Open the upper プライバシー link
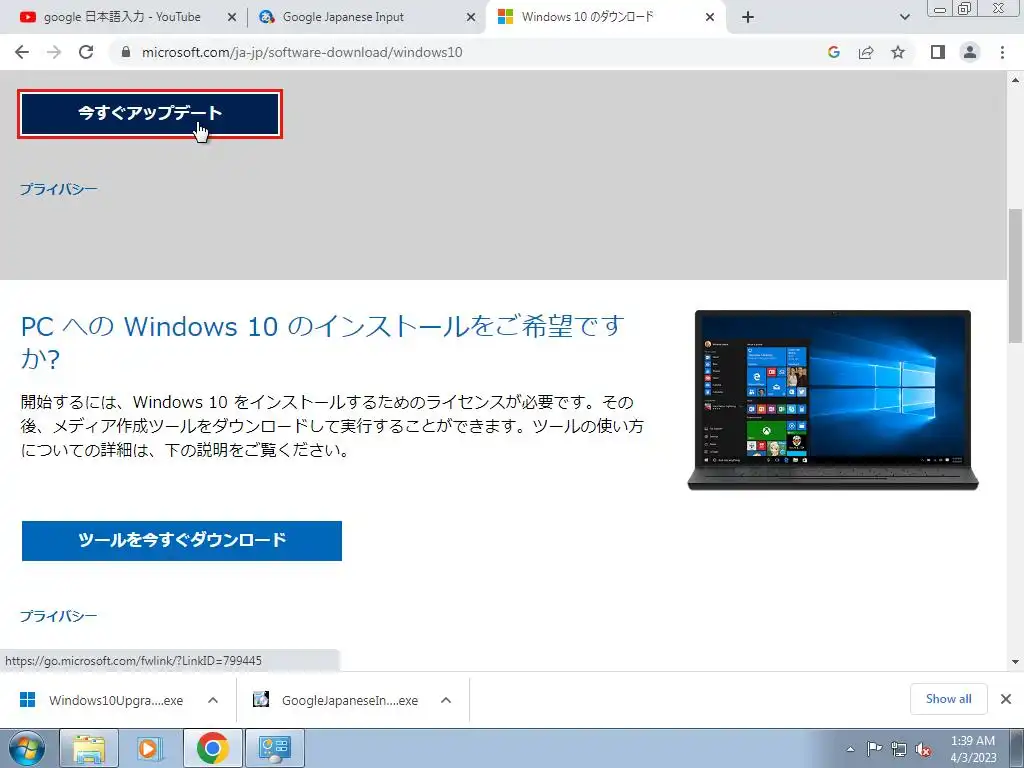1024x768 pixels. point(59,189)
